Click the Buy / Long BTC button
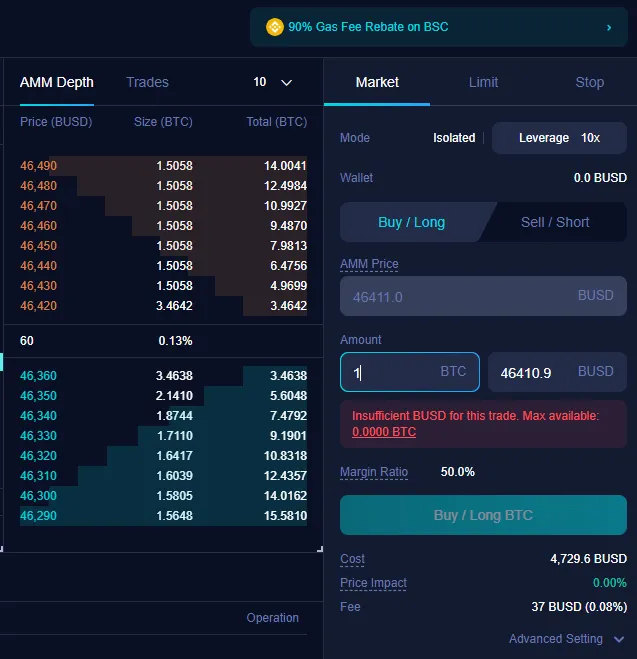 pyautogui.click(x=483, y=515)
